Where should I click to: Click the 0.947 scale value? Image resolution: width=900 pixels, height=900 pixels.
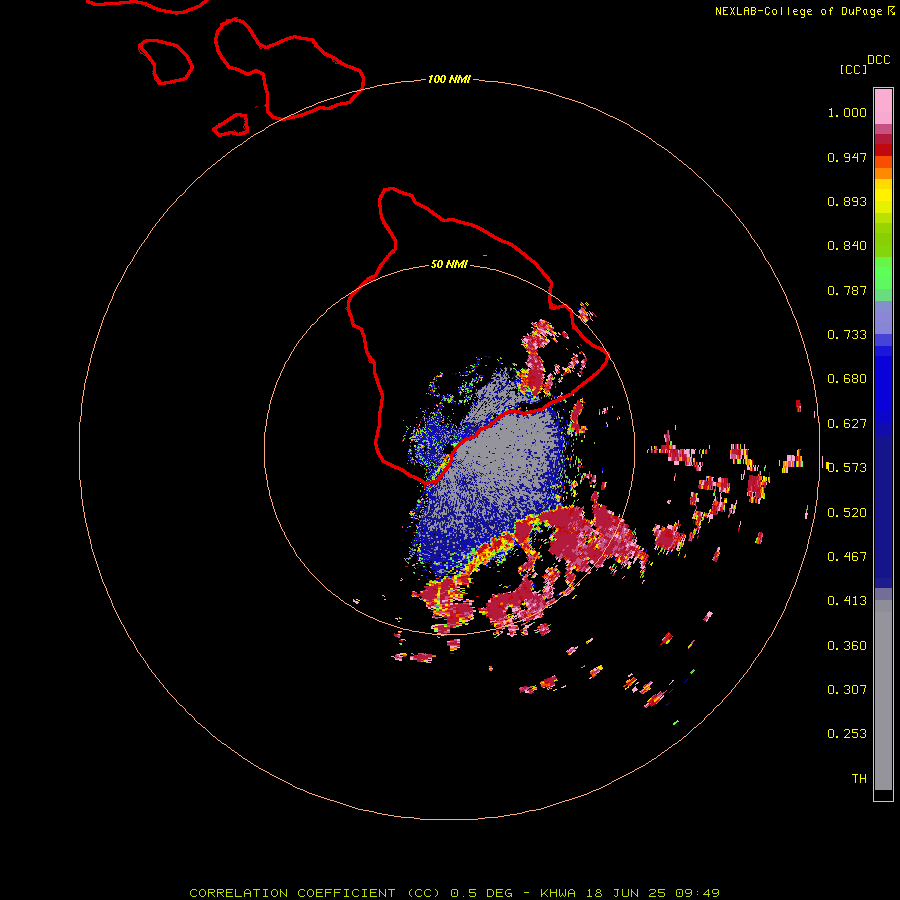(x=847, y=157)
